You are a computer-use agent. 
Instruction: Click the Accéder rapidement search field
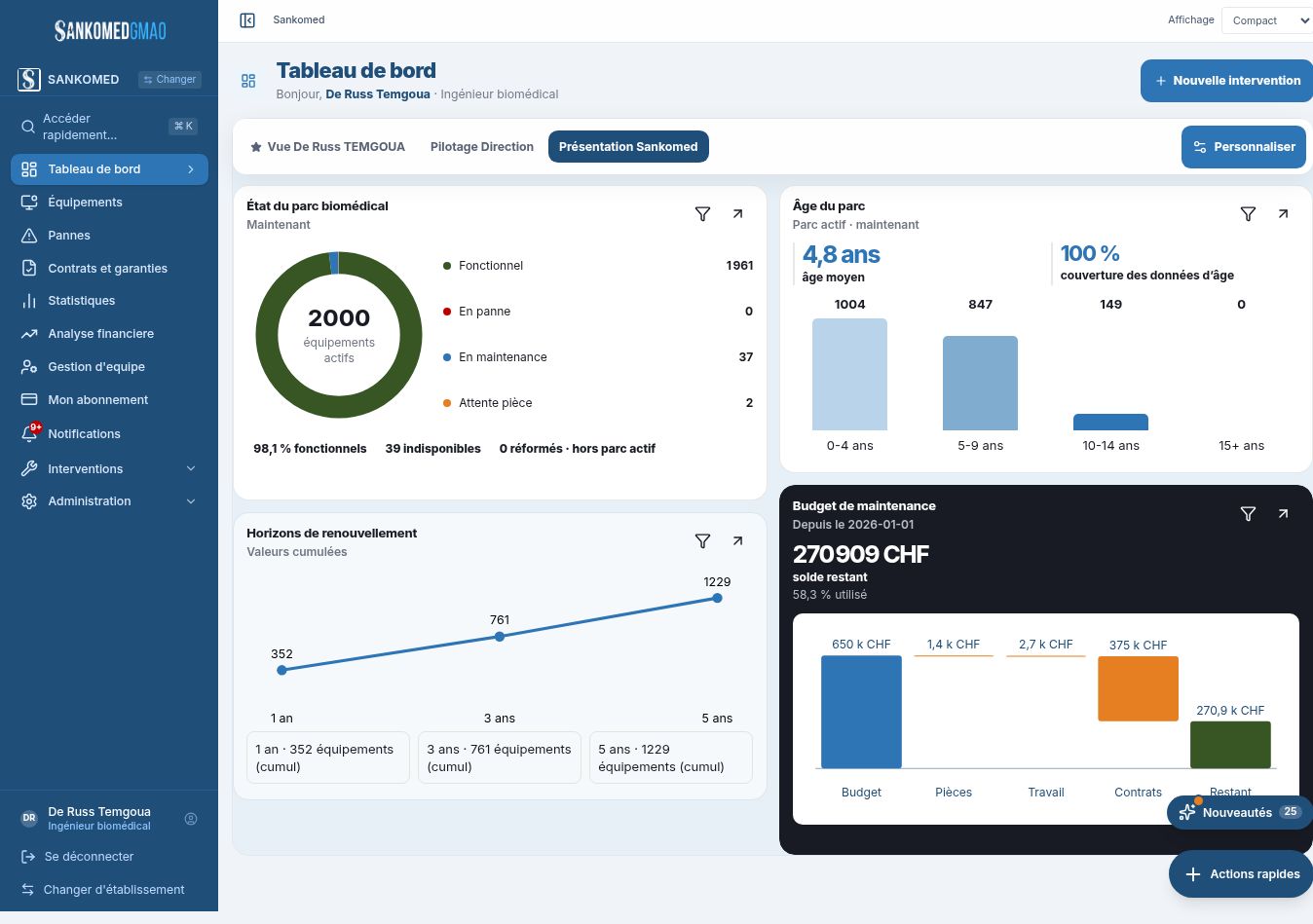click(109, 127)
